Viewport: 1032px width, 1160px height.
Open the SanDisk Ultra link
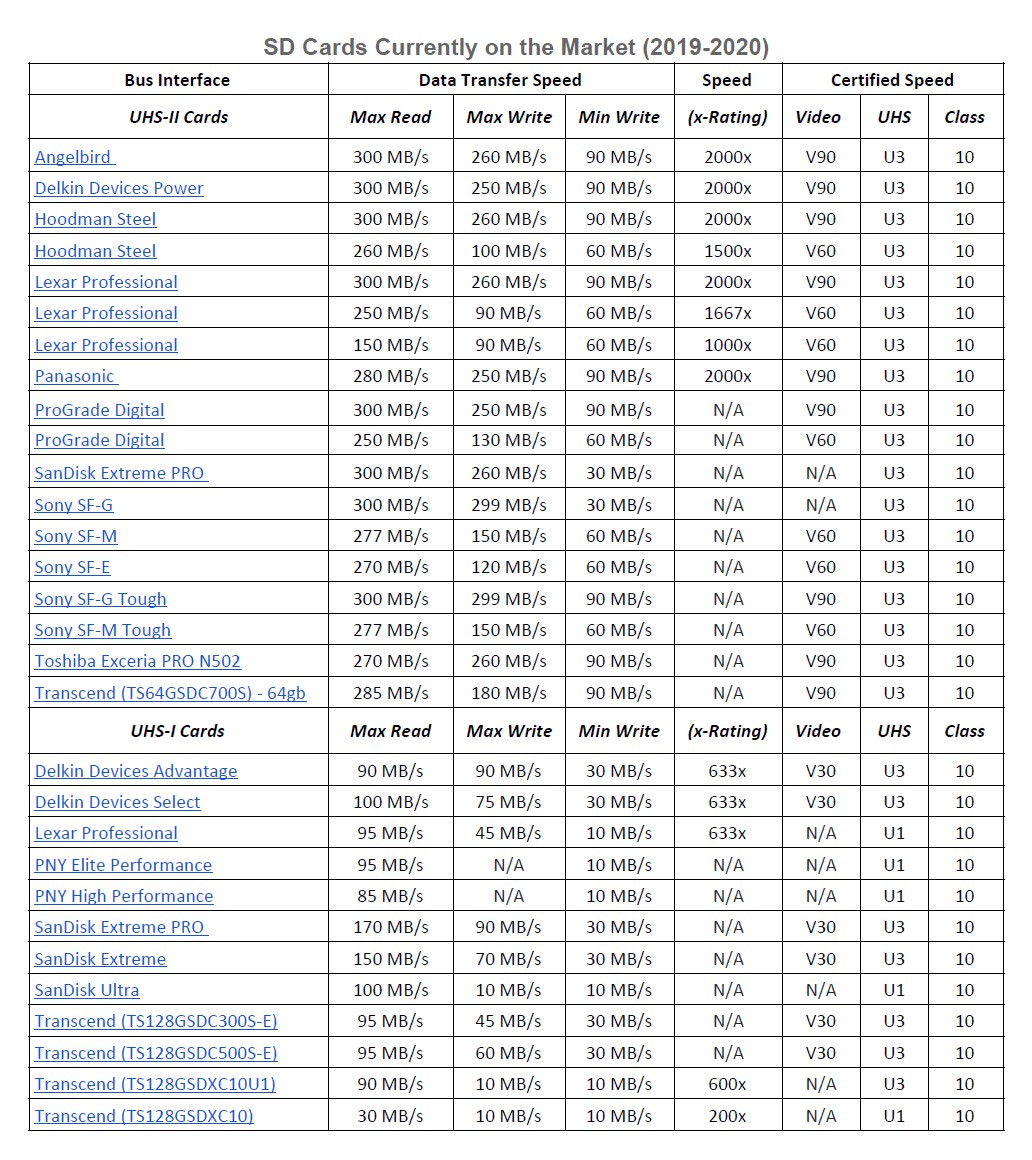(87, 990)
